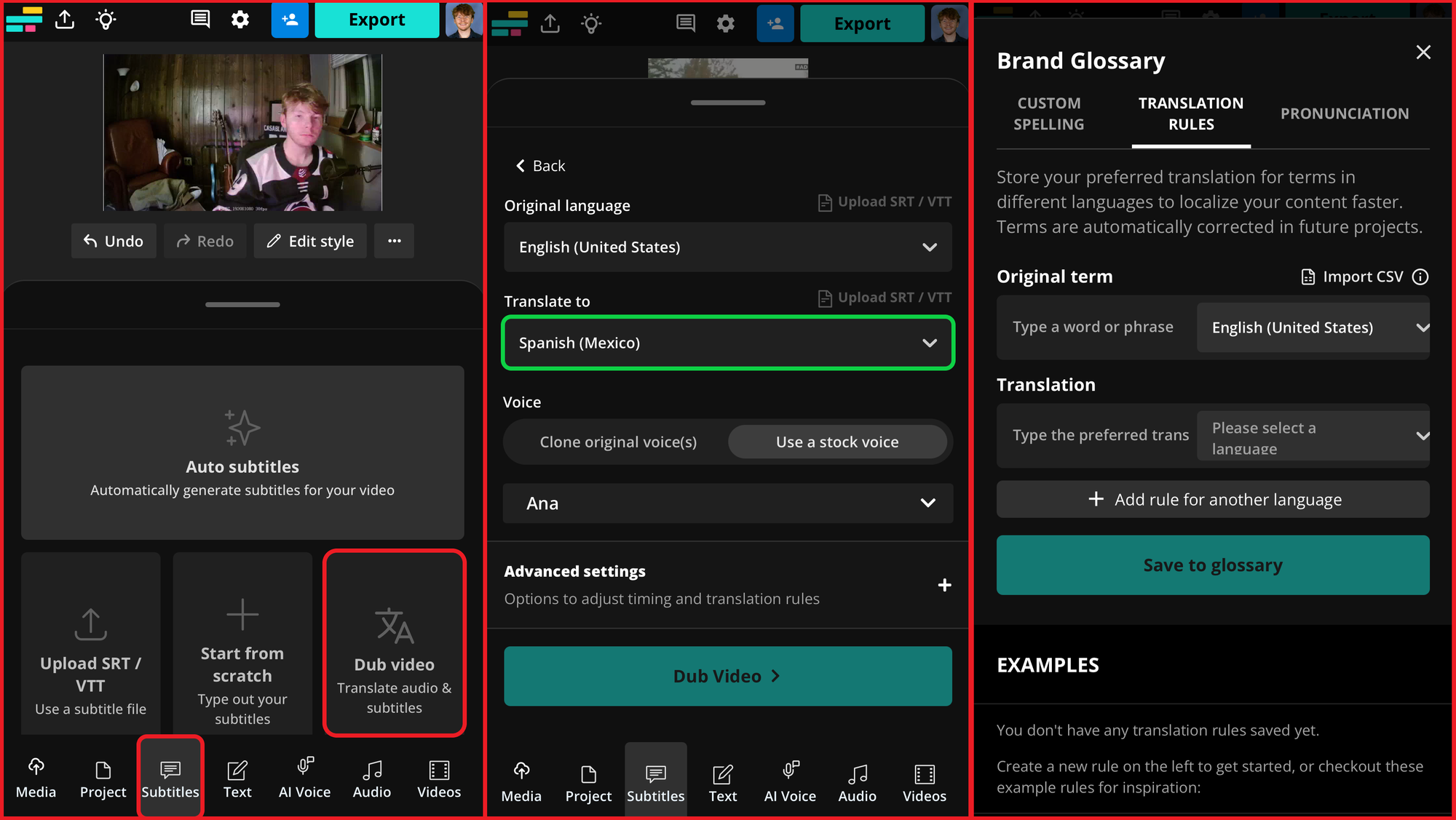Click the invite collaborator icon
Image resolution: width=1456 pixels, height=820 pixels.
coord(290,20)
